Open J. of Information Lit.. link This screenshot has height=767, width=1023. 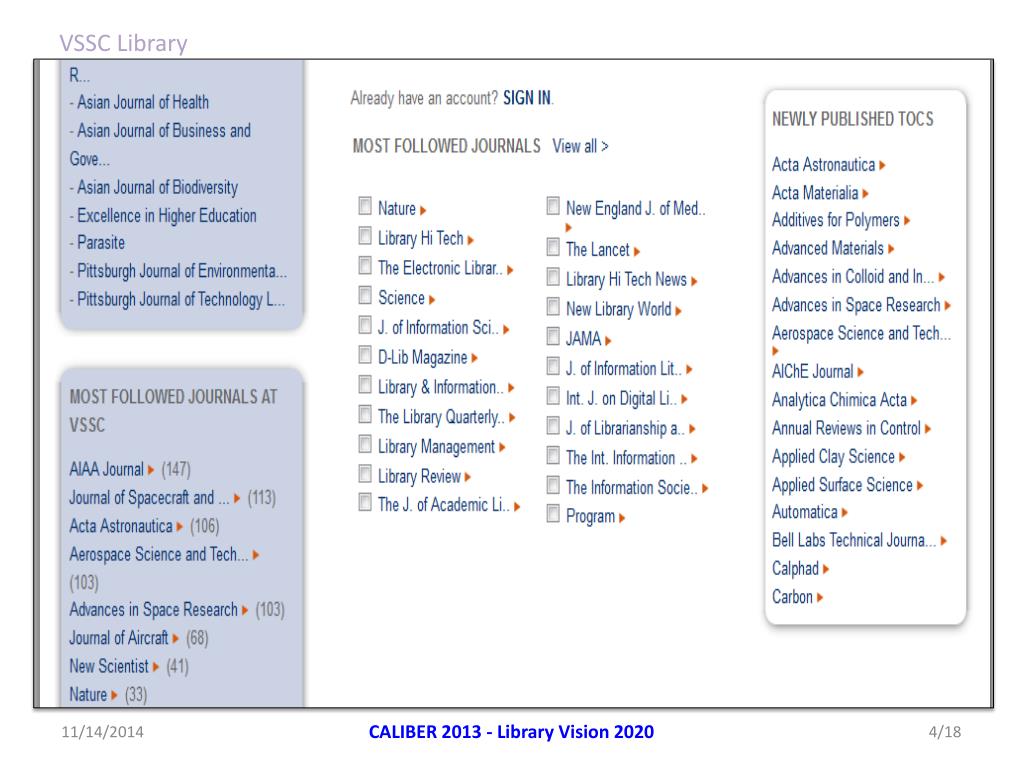[624, 369]
